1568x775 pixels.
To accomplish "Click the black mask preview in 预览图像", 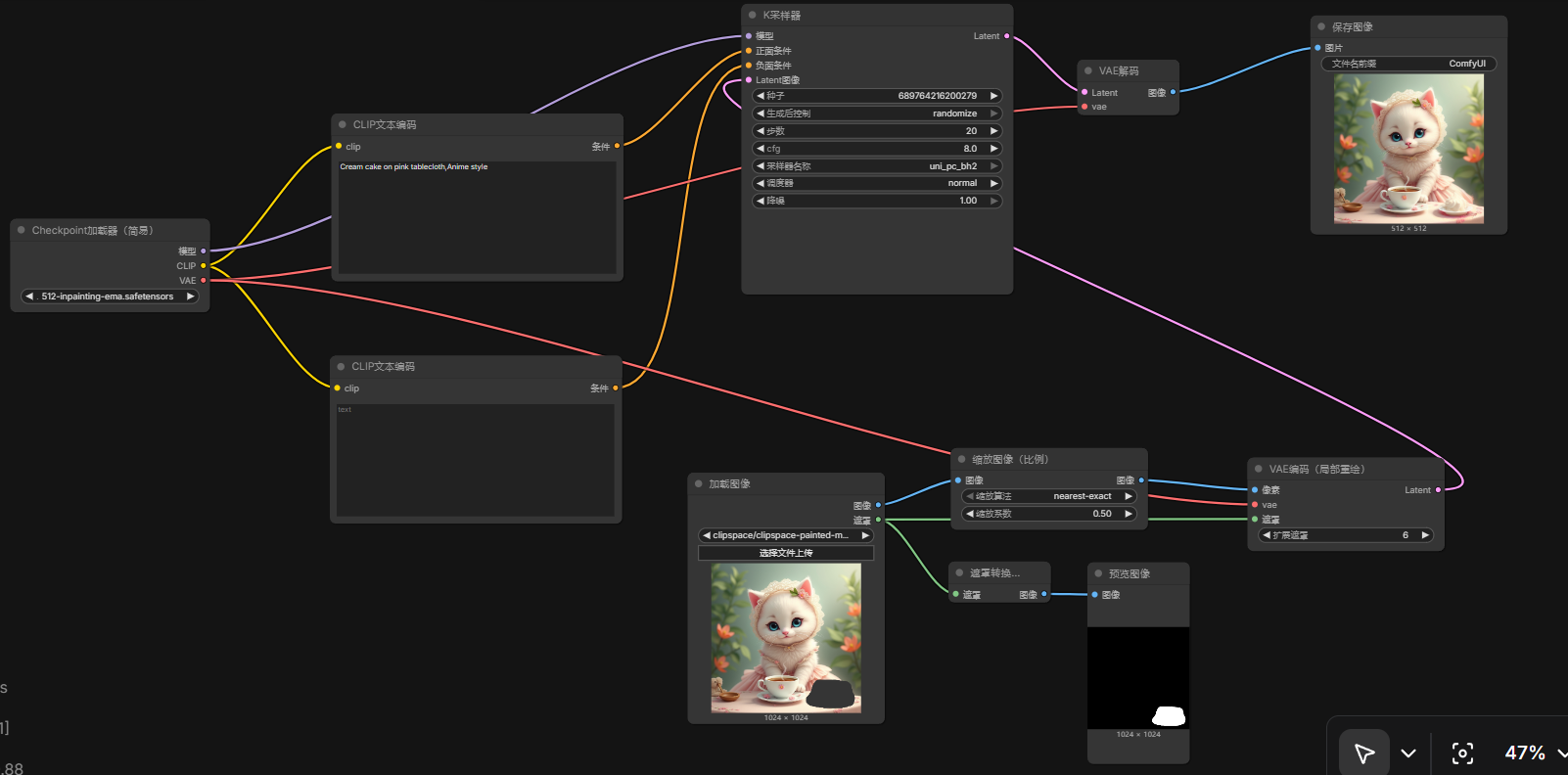I will click(1138, 677).
